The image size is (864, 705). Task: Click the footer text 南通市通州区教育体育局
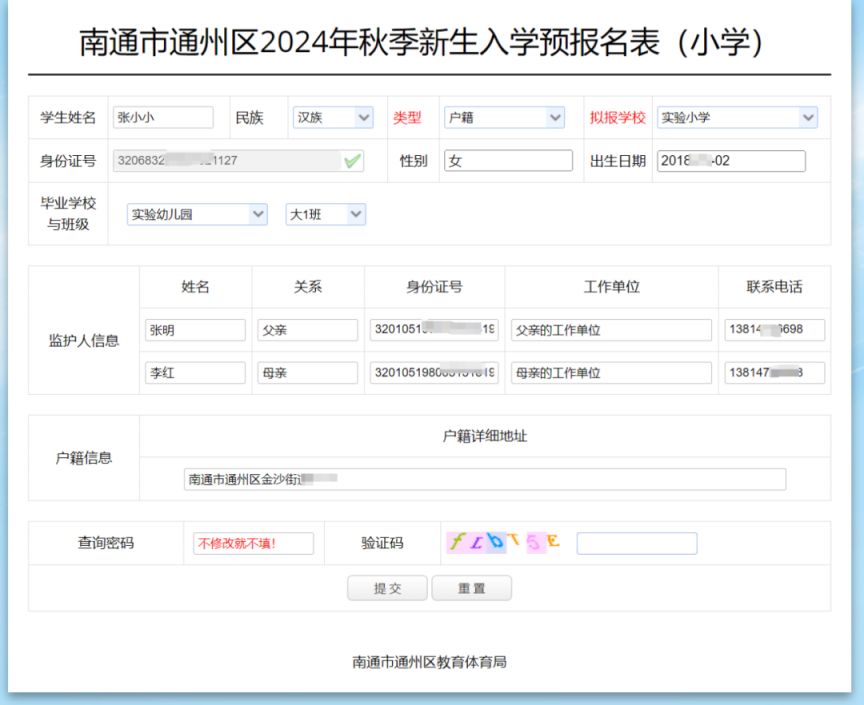[x=429, y=662]
